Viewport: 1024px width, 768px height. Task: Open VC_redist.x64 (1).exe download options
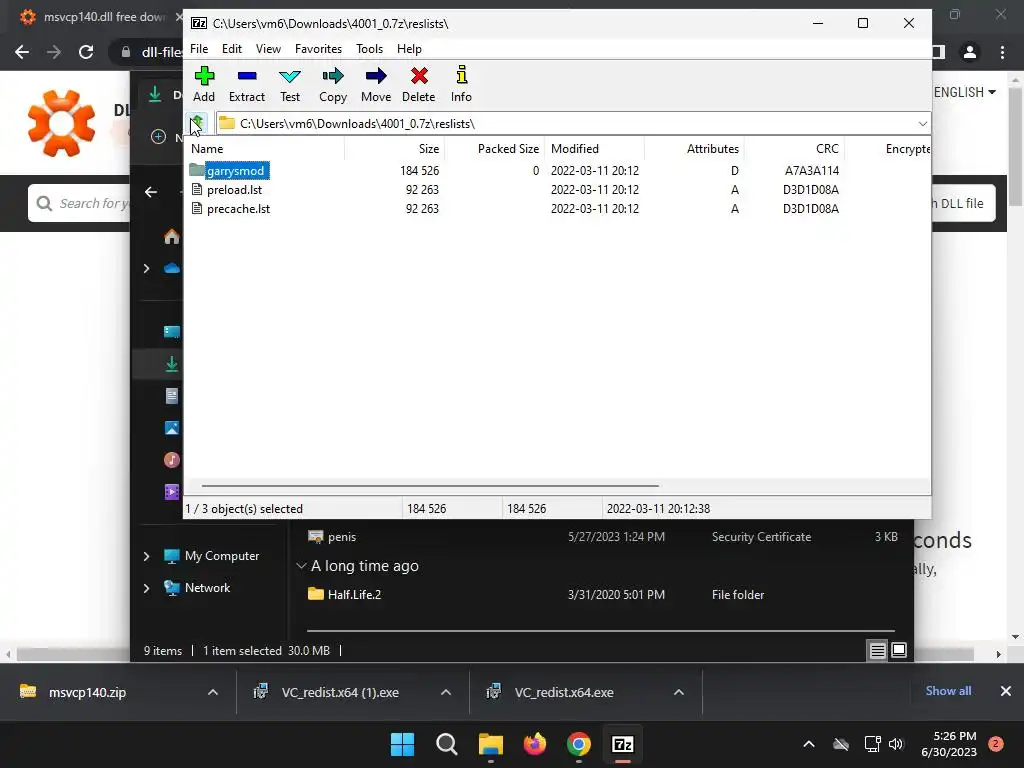pyautogui.click(x=446, y=692)
